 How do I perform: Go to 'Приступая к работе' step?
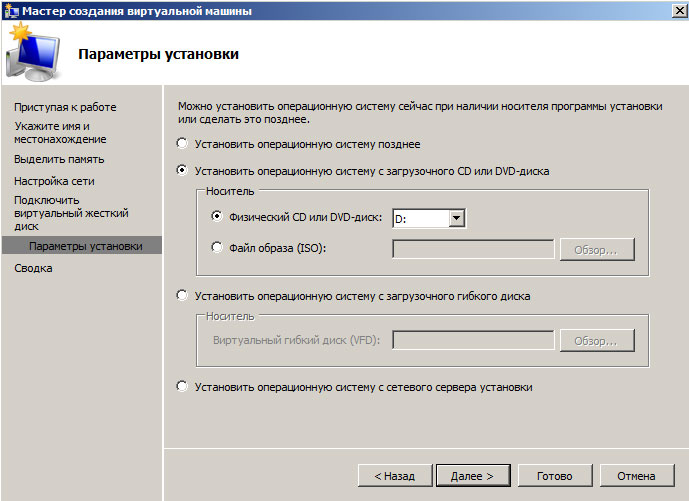pyautogui.click(x=65, y=107)
